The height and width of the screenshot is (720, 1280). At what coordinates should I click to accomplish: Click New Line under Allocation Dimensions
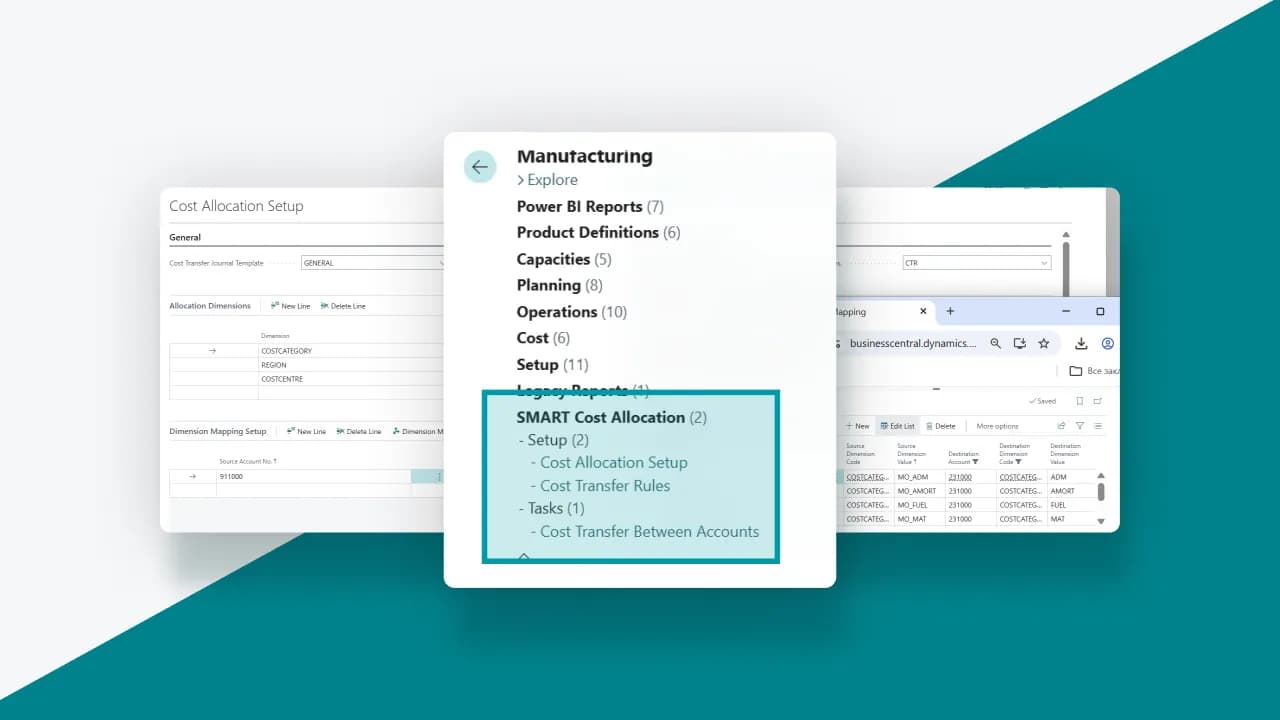290,306
